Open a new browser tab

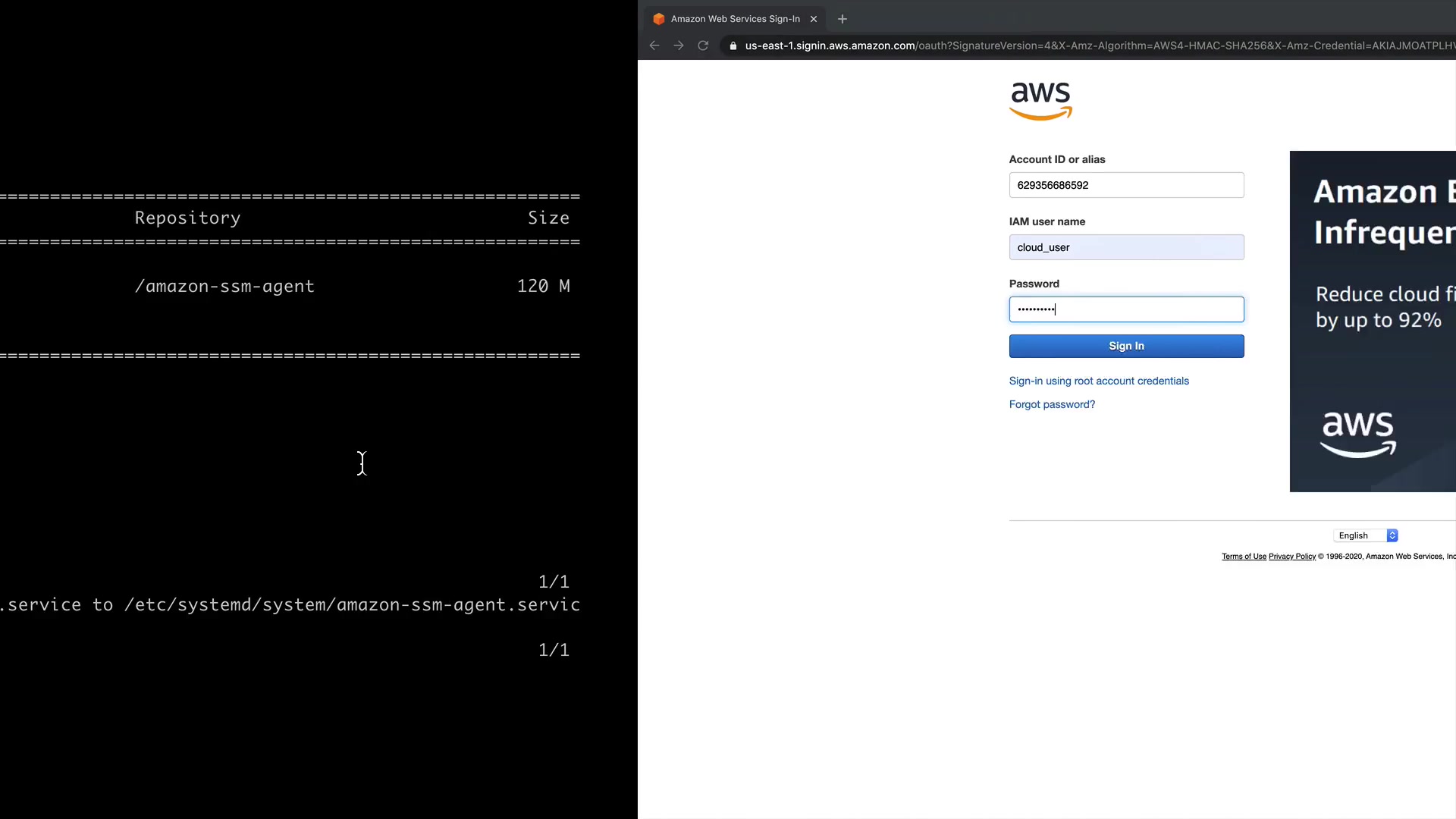pyautogui.click(x=842, y=19)
